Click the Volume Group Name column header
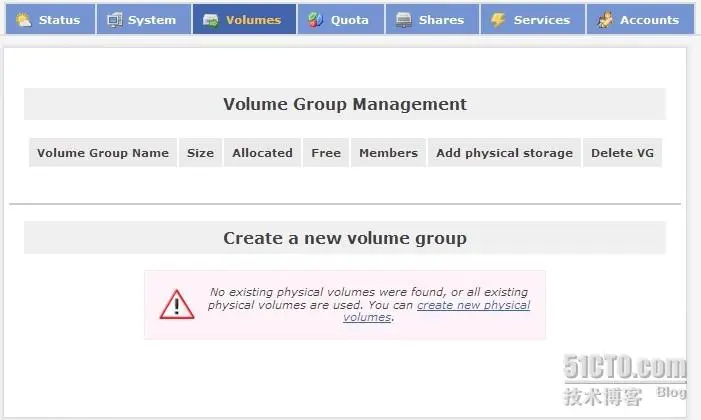701x420 pixels. tap(103, 153)
